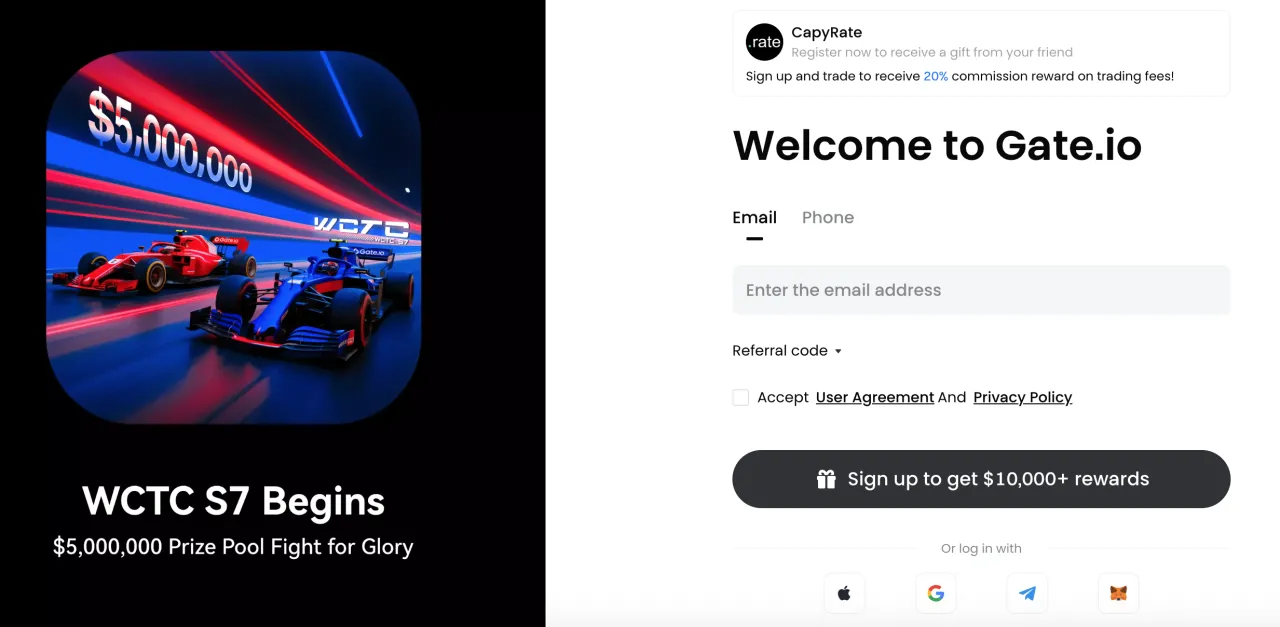This screenshot has width=1280, height=627.
Task: Log in with MetaMask fox icon
Action: coord(1118,593)
